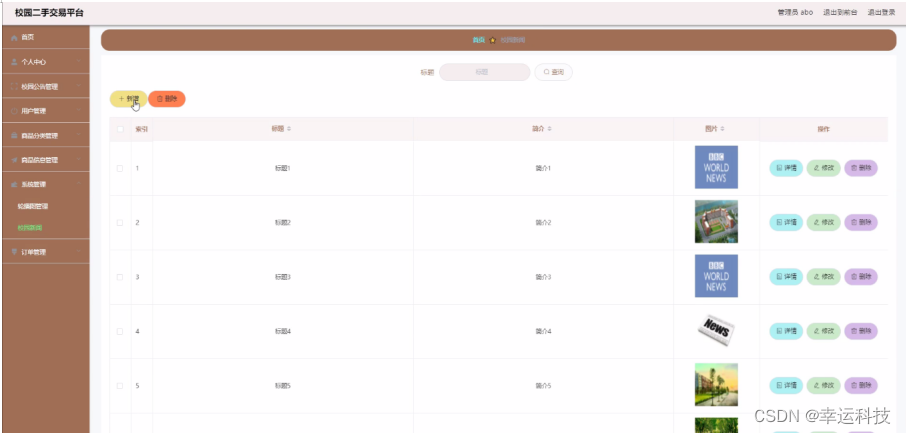Open the BBC World News thumbnail in row 1
The image size is (906, 434).
pyautogui.click(x=716, y=167)
